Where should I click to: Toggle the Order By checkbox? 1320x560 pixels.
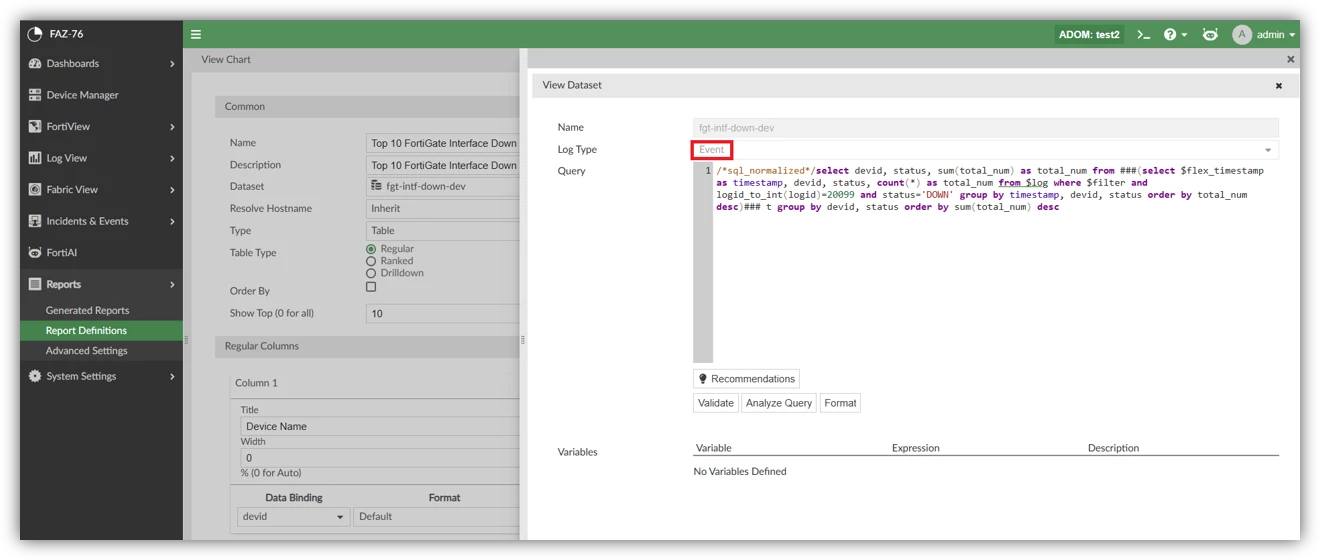click(371, 287)
